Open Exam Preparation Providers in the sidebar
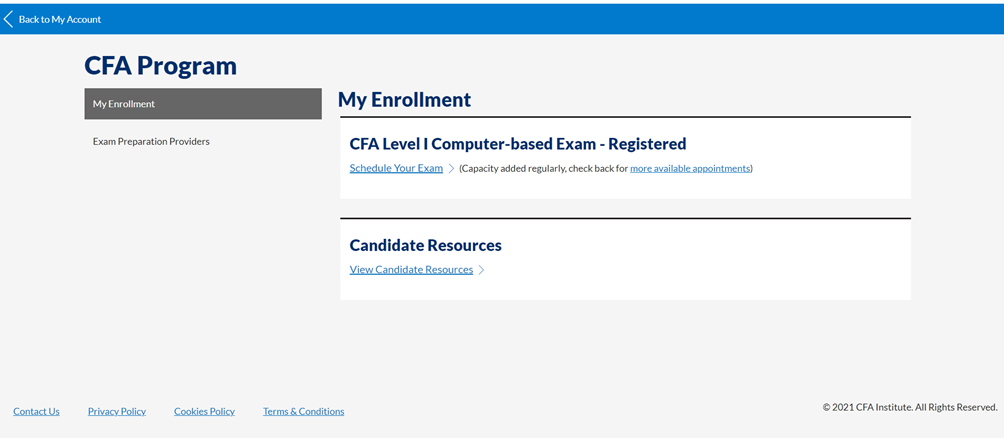This screenshot has width=1004, height=438. [x=151, y=142]
